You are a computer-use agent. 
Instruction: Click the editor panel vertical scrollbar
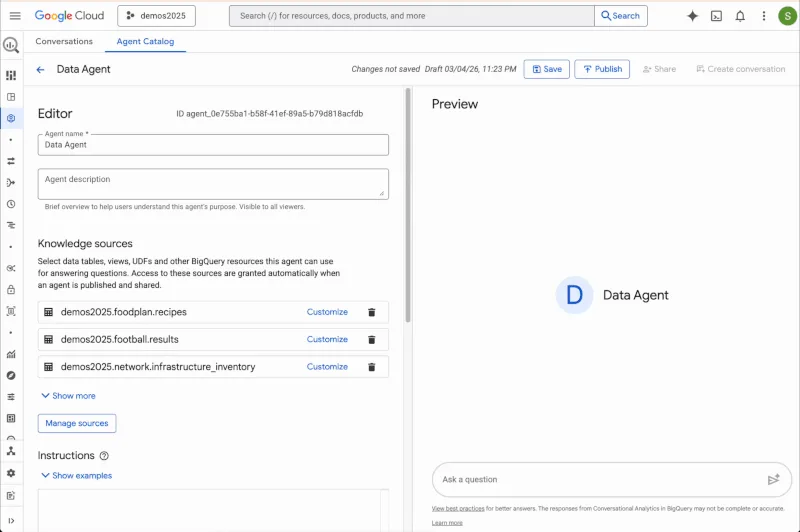click(x=408, y=205)
